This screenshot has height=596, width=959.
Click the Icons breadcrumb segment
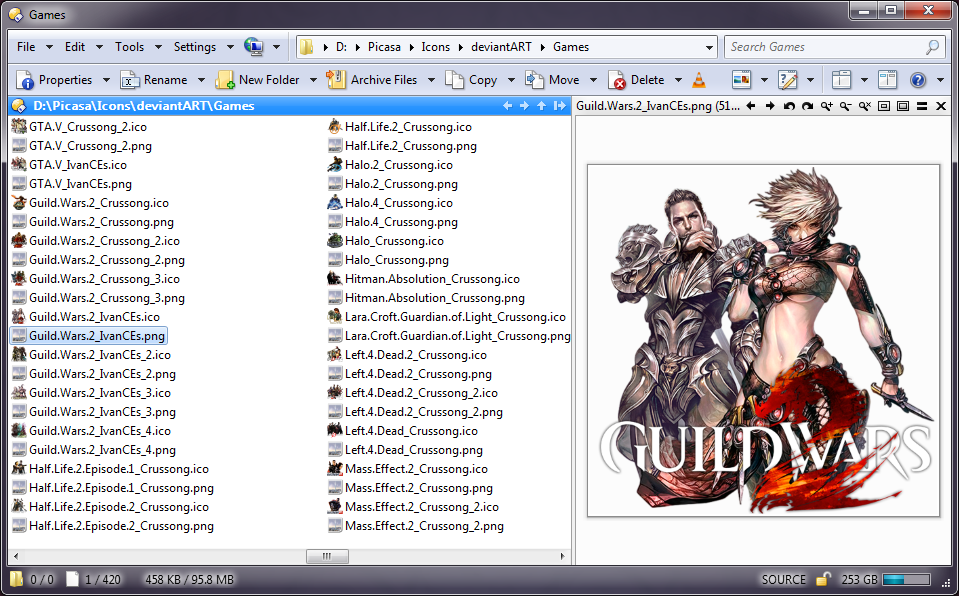(x=435, y=47)
